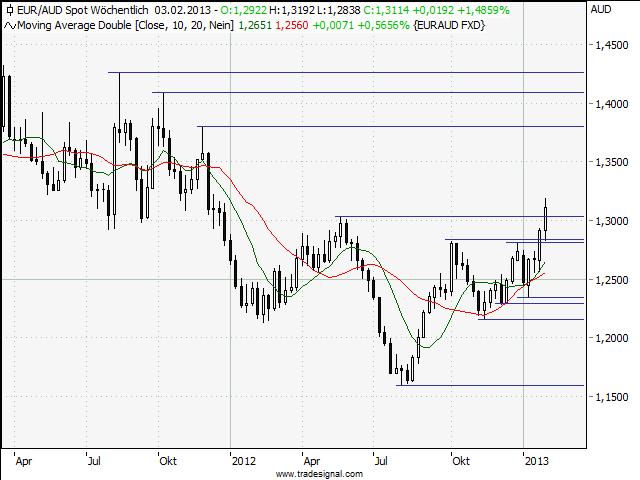Click the moving average wave icon
Image resolution: width=640 pixels, height=480 pixels.
(10, 26)
